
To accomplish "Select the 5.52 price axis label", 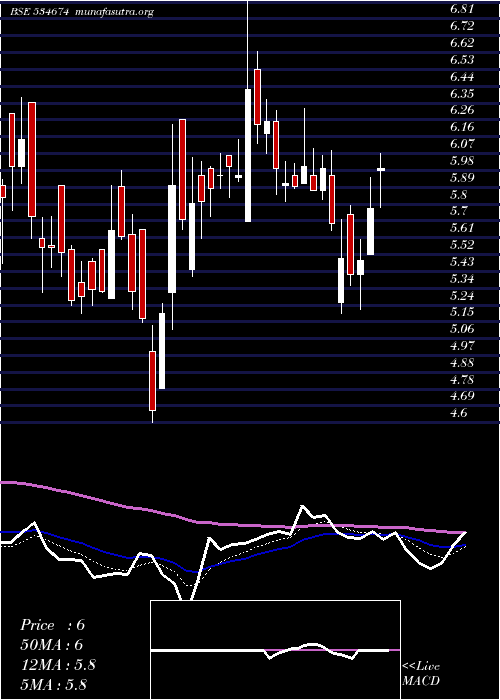I will (462, 245).
